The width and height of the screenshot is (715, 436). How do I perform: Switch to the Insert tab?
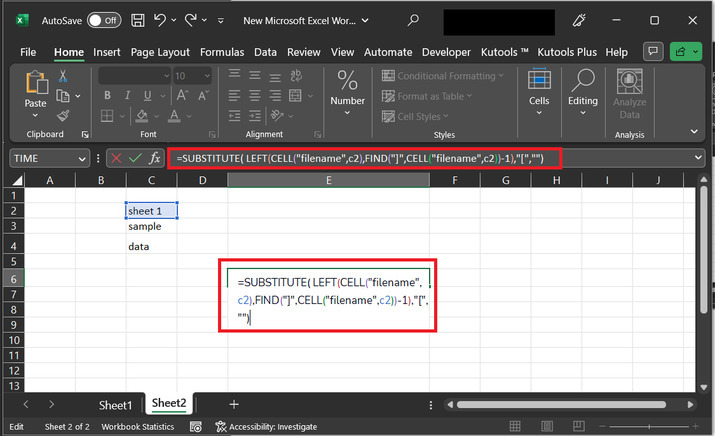point(107,52)
